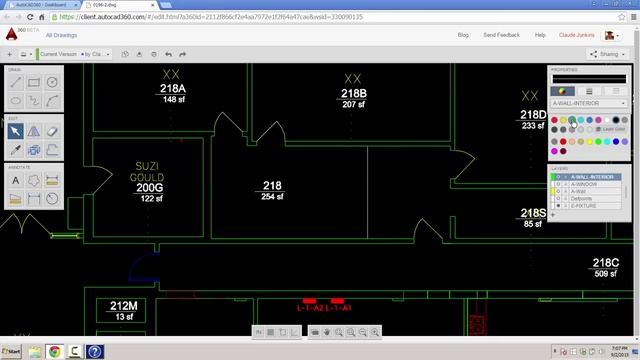Toggle the units IN button
The height and width of the screenshot is (360, 640).
[259, 332]
